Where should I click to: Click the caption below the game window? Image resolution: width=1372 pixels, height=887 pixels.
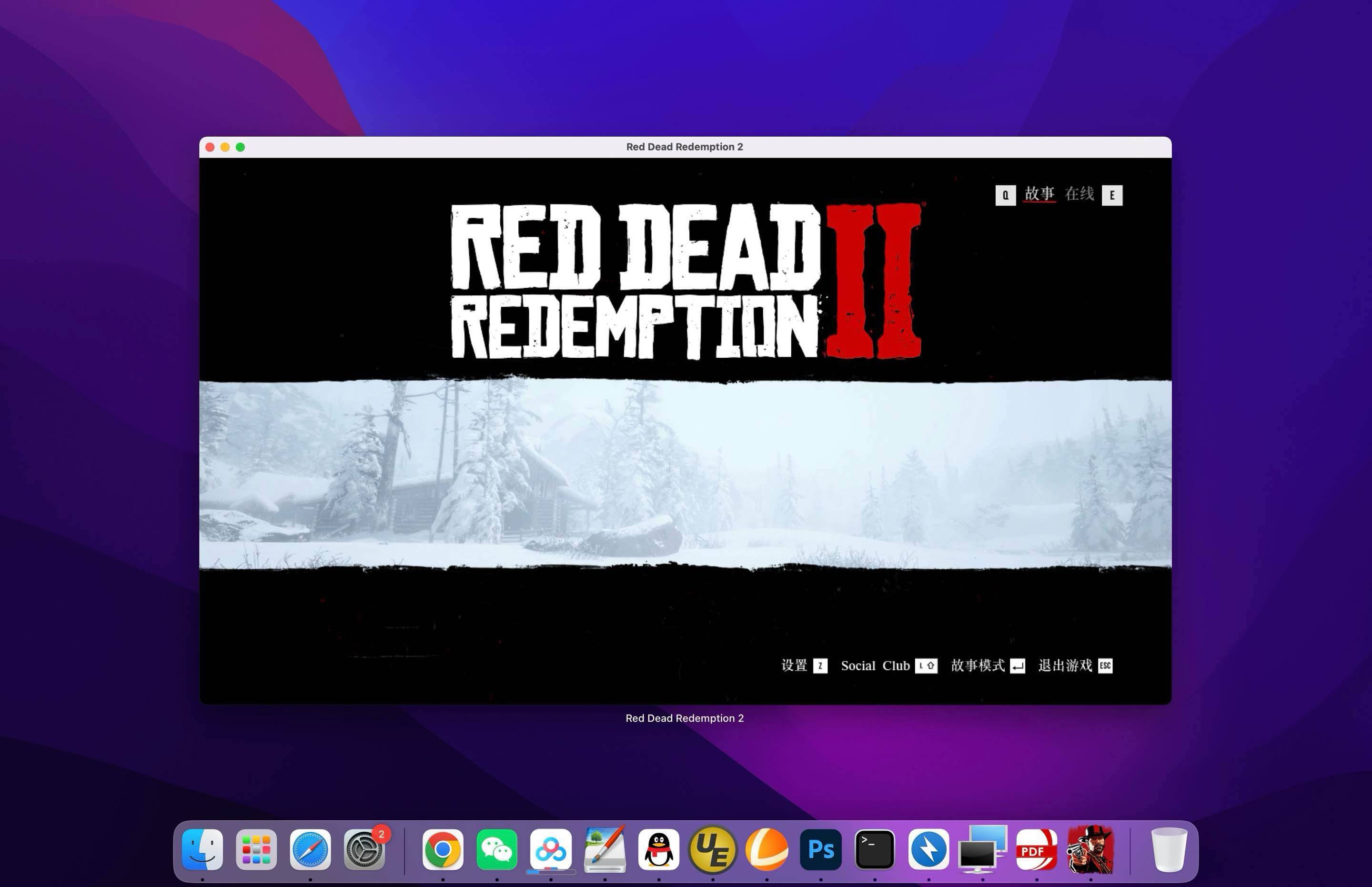click(685, 718)
